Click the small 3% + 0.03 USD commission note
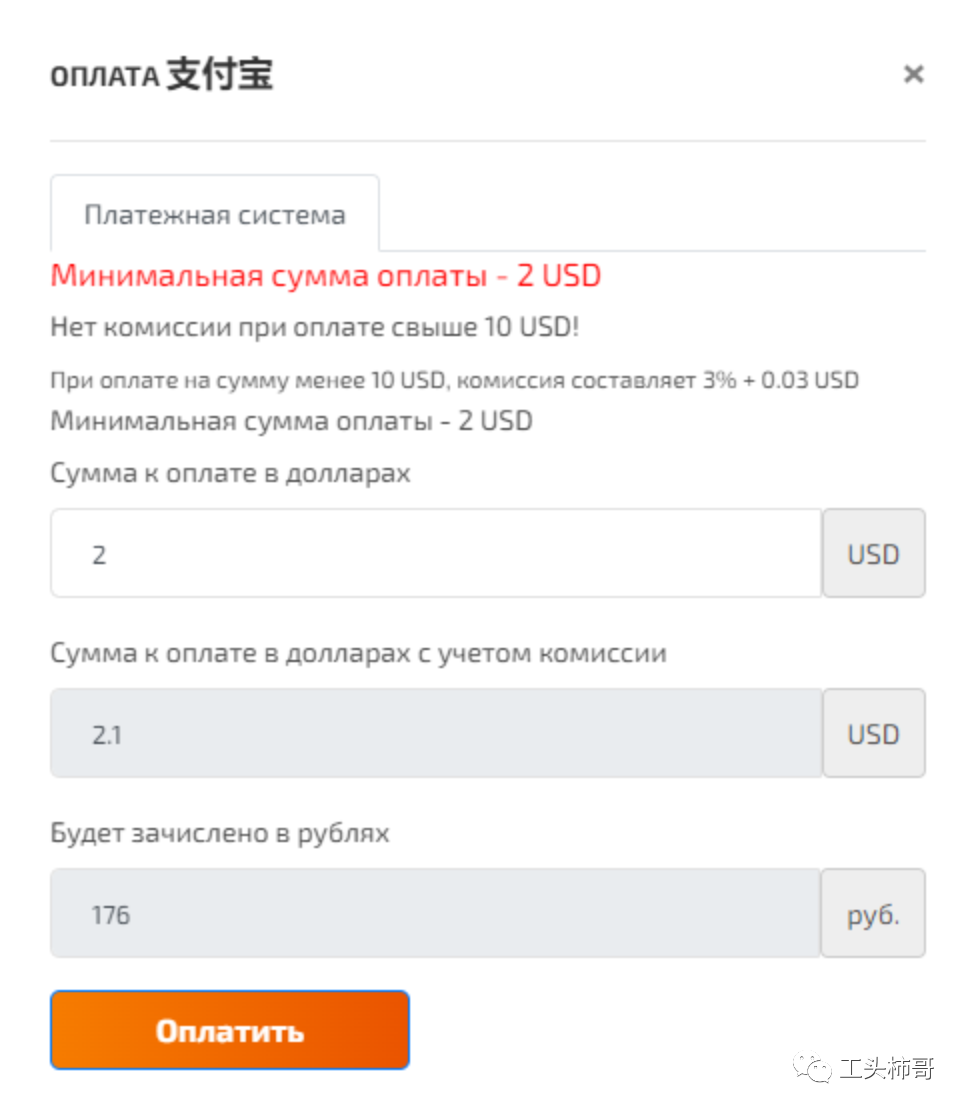The height and width of the screenshot is (1111, 966). click(x=454, y=380)
